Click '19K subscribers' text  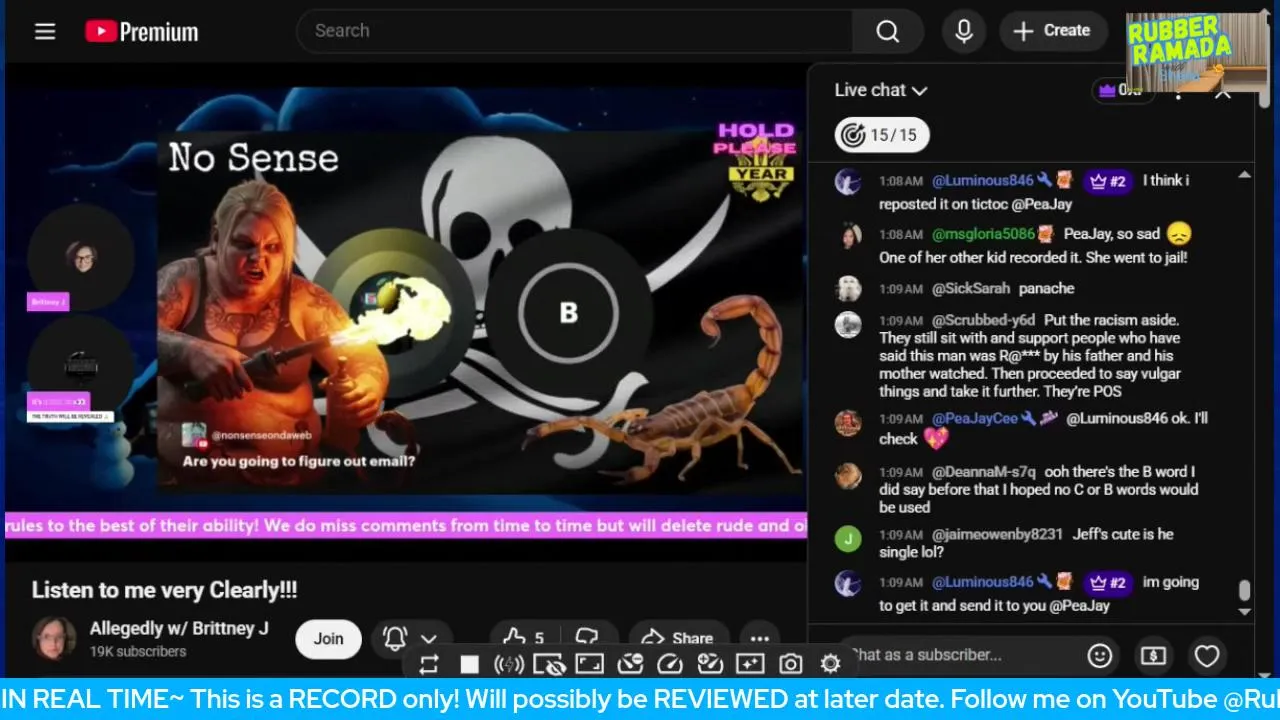[138, 651]
